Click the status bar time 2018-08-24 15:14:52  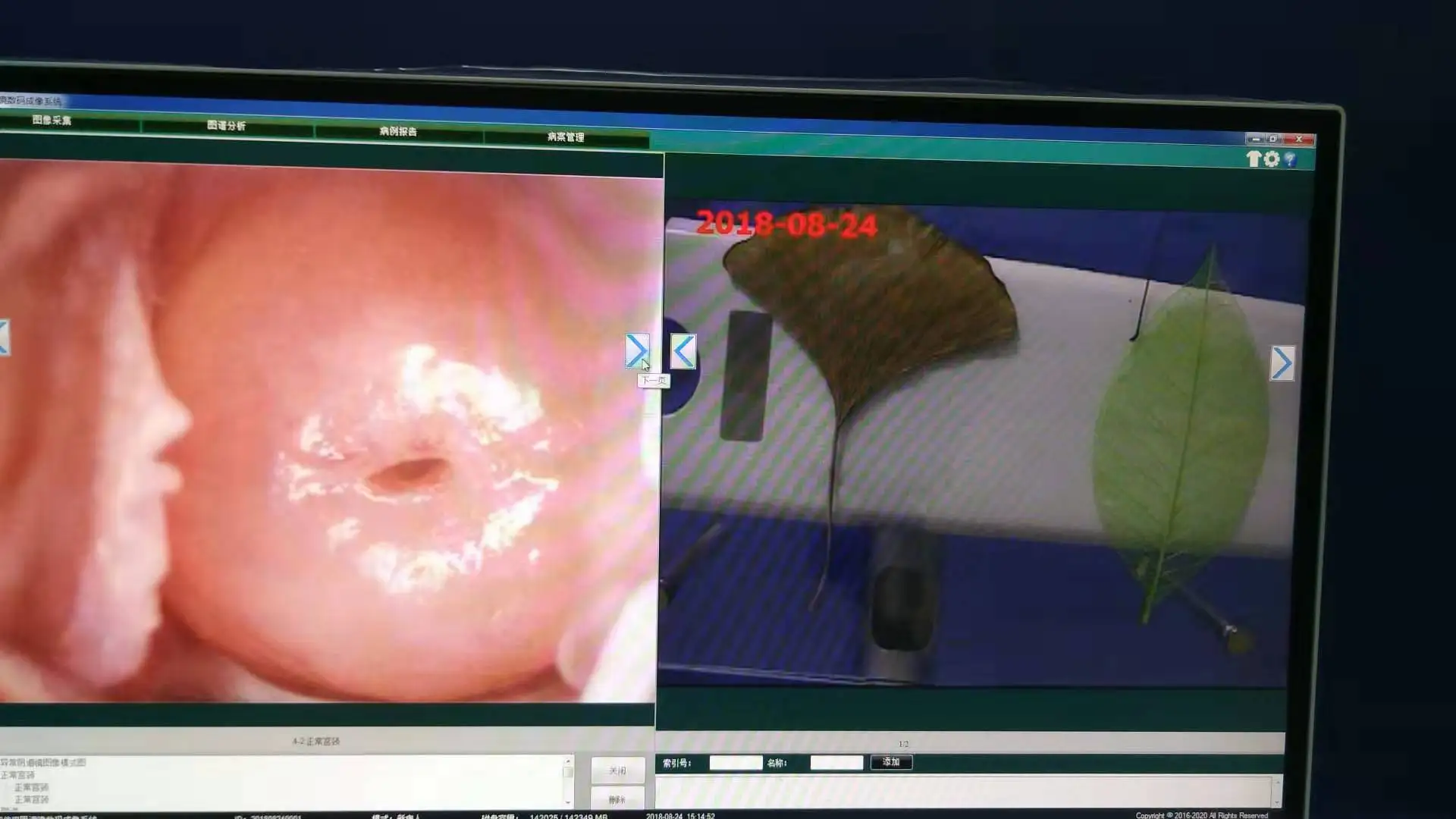[x=680, y=816]
